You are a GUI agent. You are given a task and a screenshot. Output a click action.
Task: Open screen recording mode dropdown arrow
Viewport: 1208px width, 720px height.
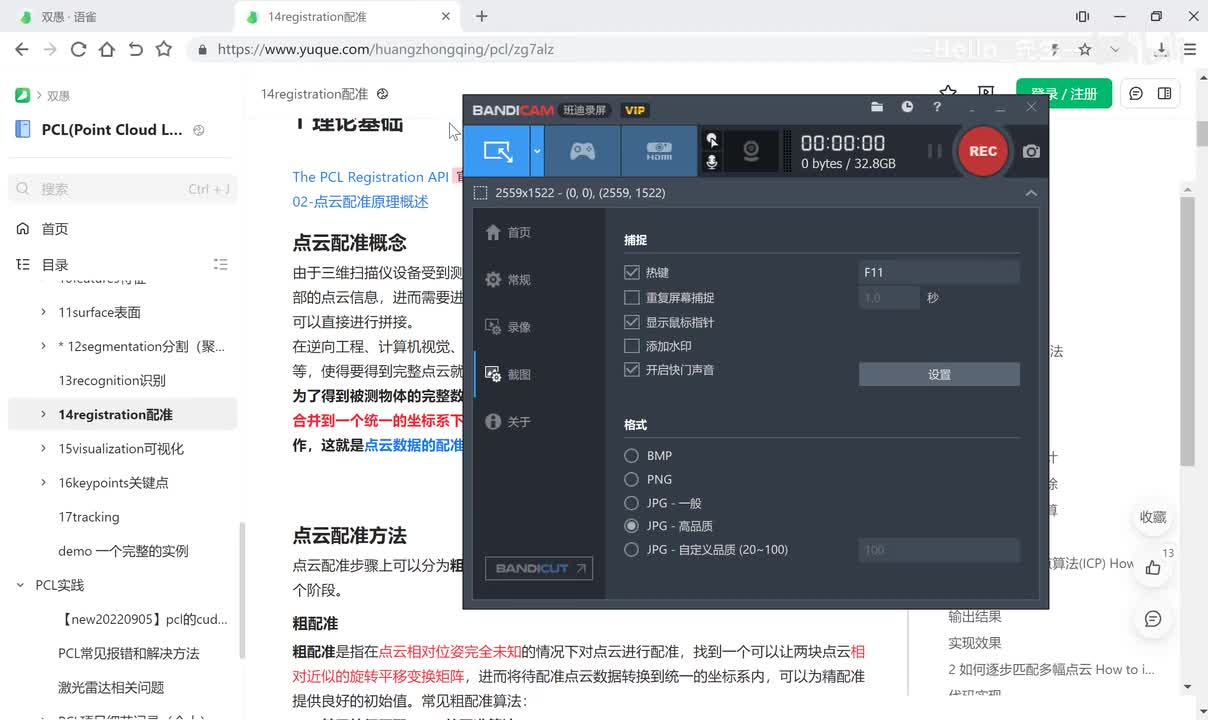(537, 151)
